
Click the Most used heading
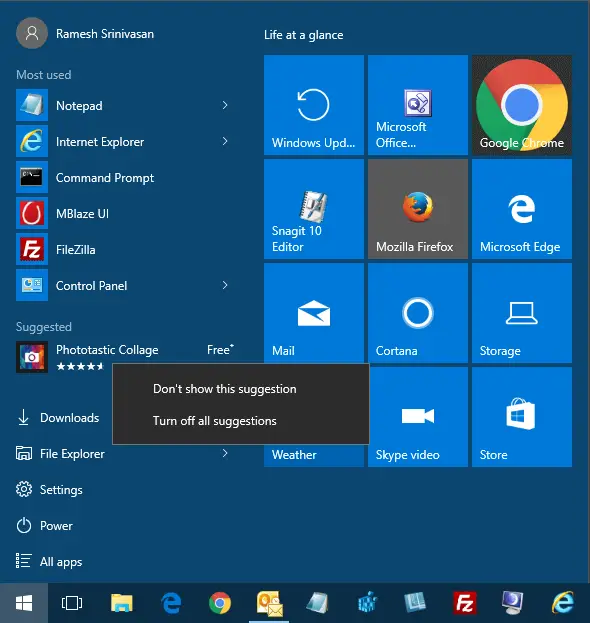coord(44,75)
